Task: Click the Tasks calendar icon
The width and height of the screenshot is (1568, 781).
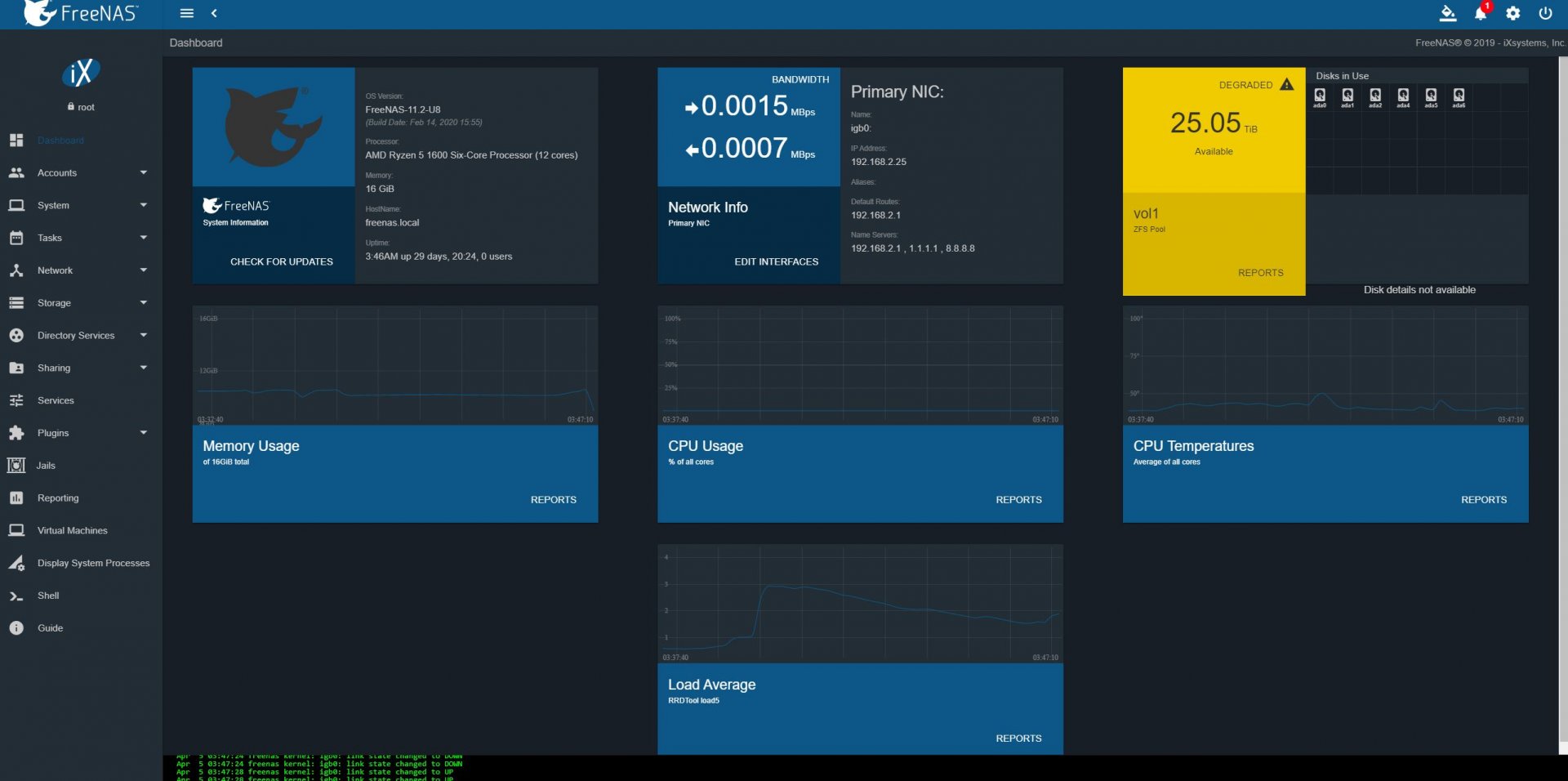Action: click(16, 238)
